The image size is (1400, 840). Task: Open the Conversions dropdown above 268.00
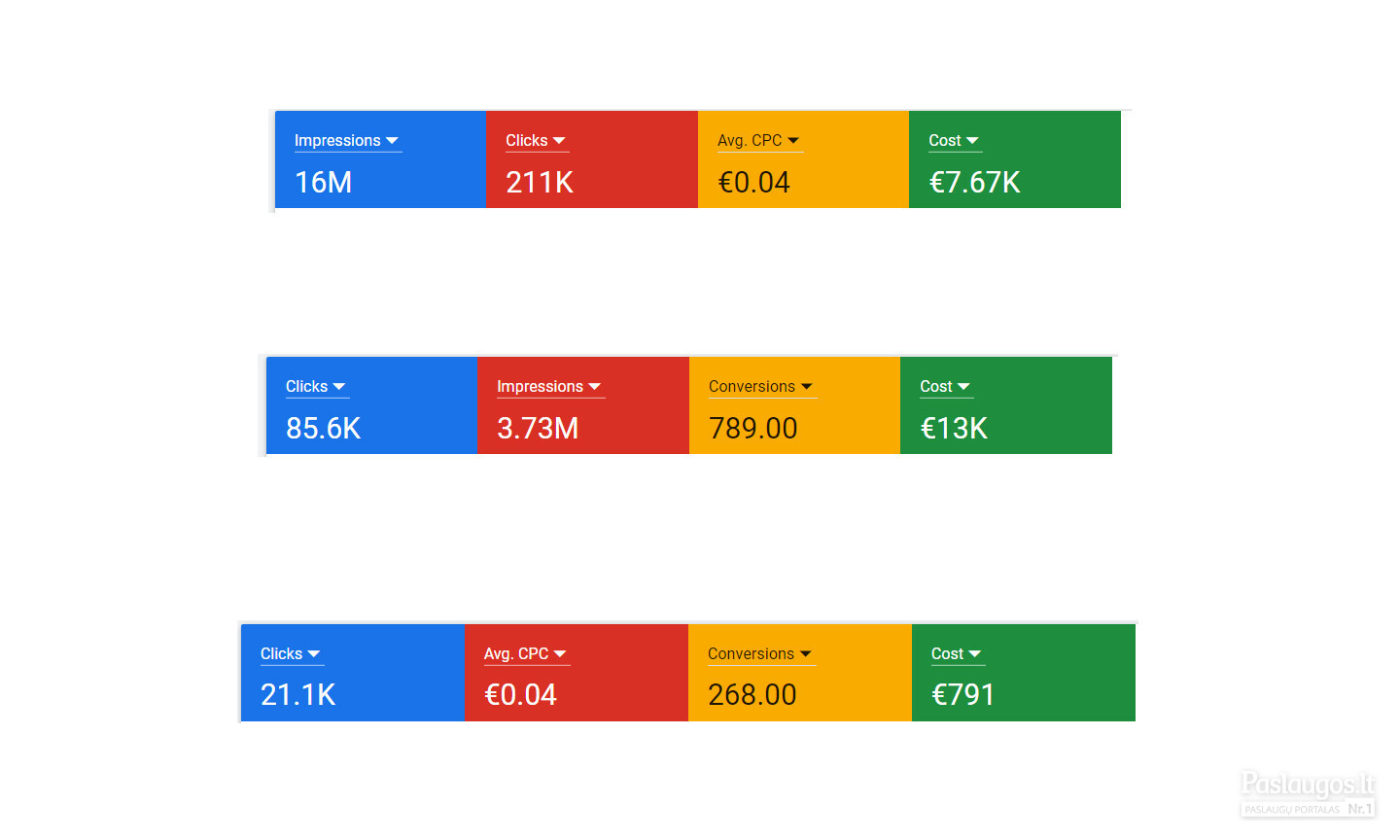760,654
